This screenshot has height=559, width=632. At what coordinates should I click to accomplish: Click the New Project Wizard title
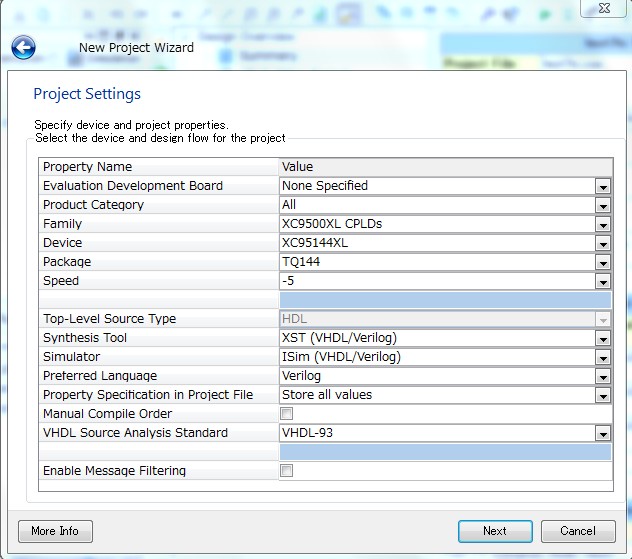pos(136,48)
